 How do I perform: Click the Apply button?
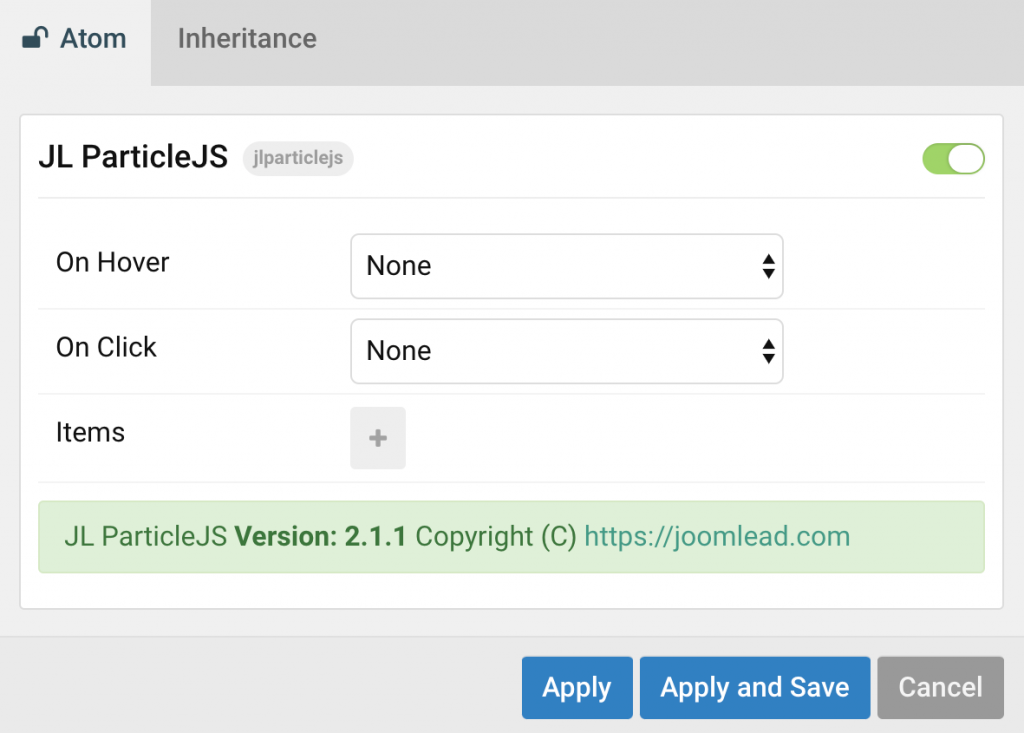pyautogui.click(x=577, y=687)
